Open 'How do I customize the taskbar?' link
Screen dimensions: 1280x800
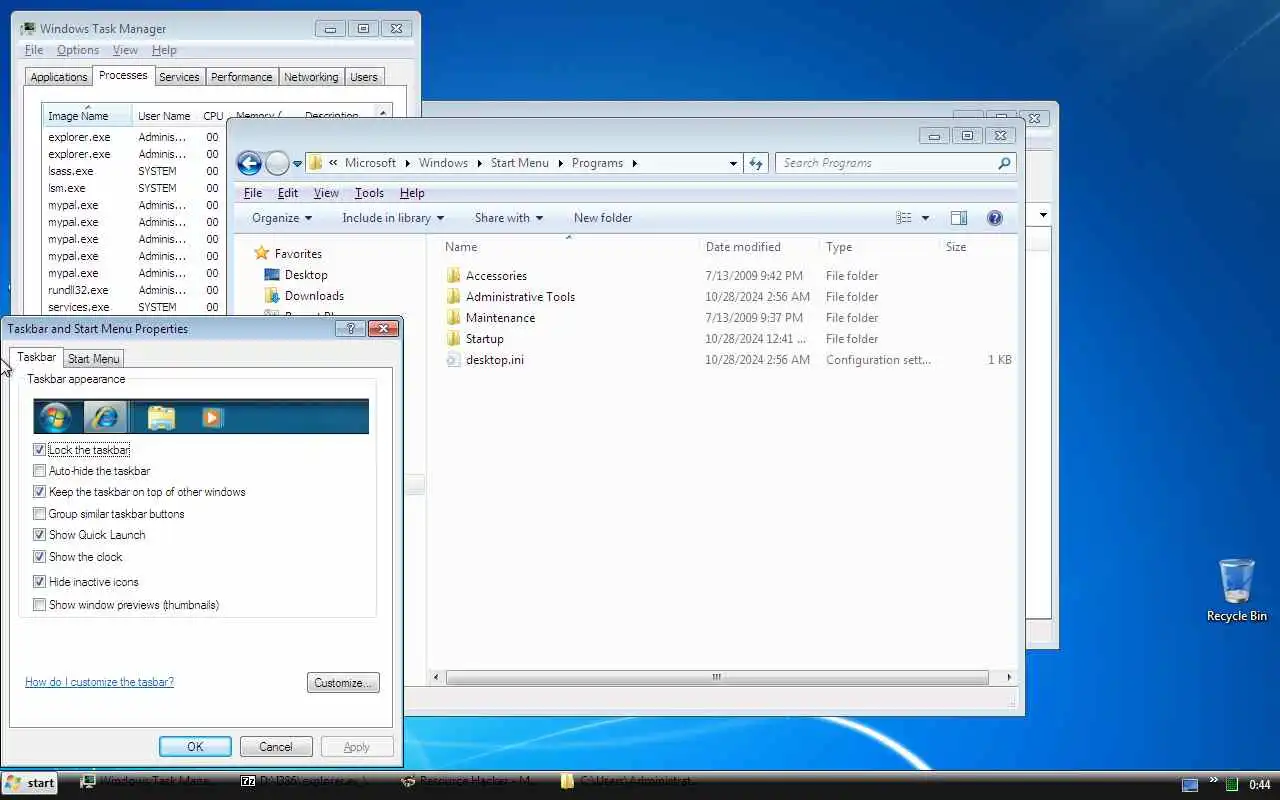pos(99,682)
